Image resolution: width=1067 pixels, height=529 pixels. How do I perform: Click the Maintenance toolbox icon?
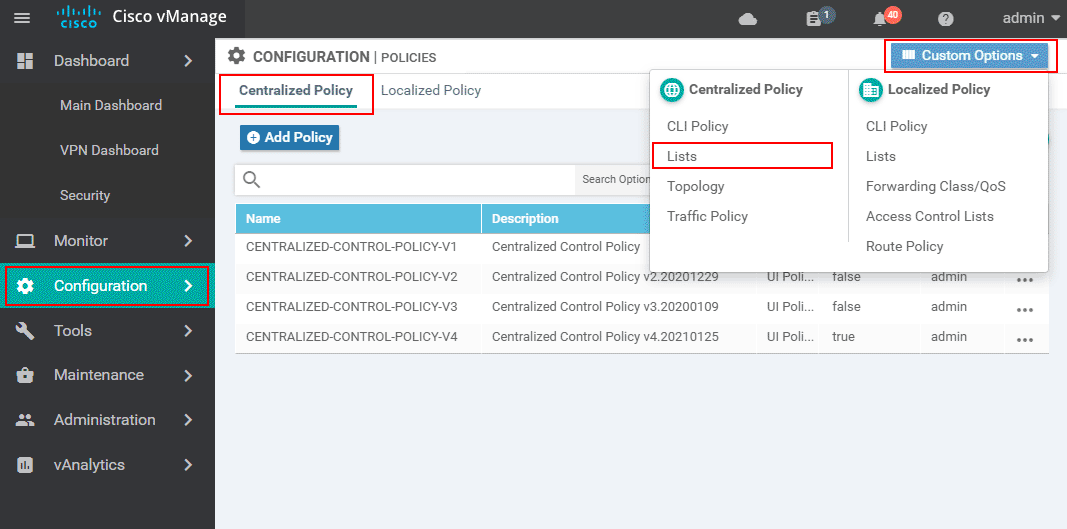tap(26, 375)
